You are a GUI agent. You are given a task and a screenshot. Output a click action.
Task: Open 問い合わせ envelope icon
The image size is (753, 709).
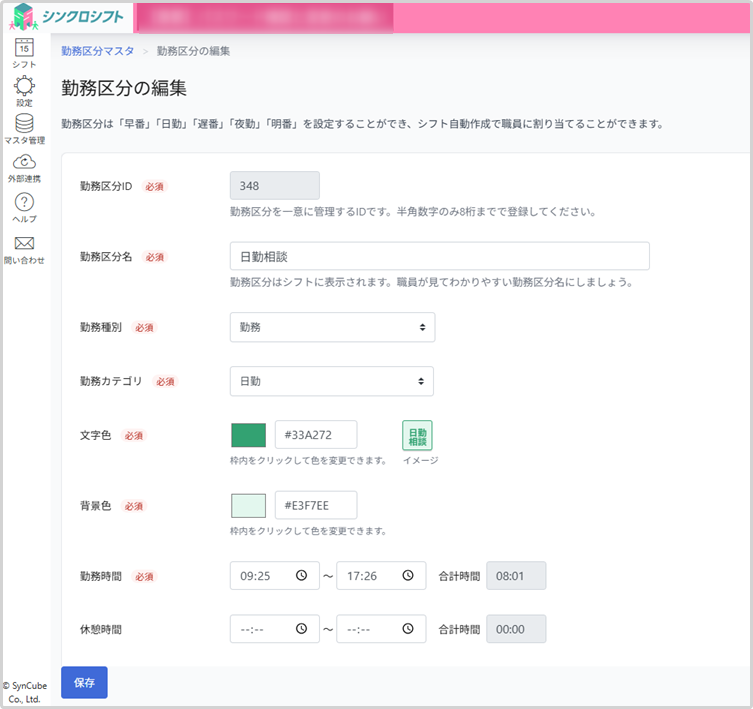[x=24, y=243]
